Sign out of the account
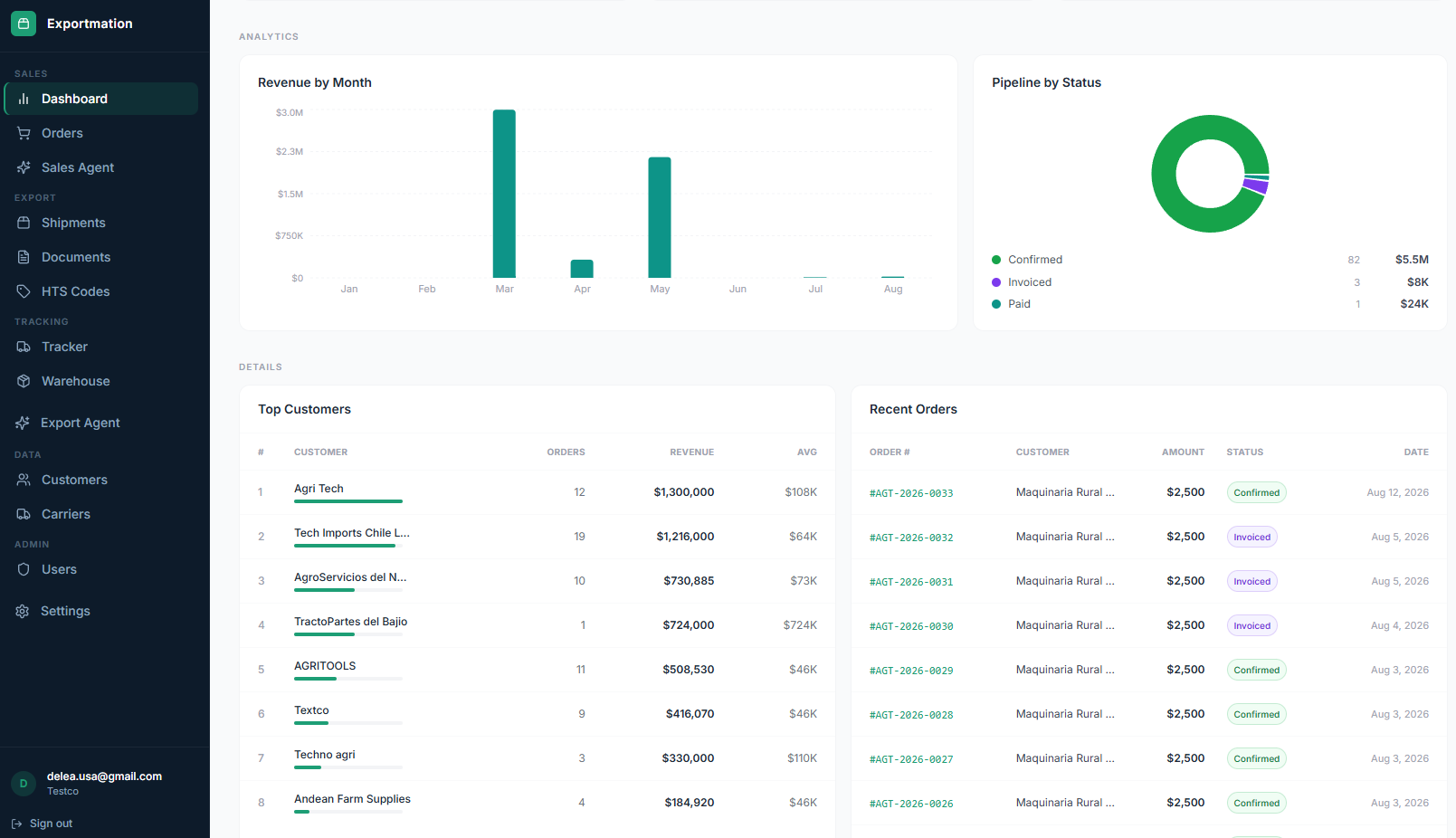 (x=42, y=824)
